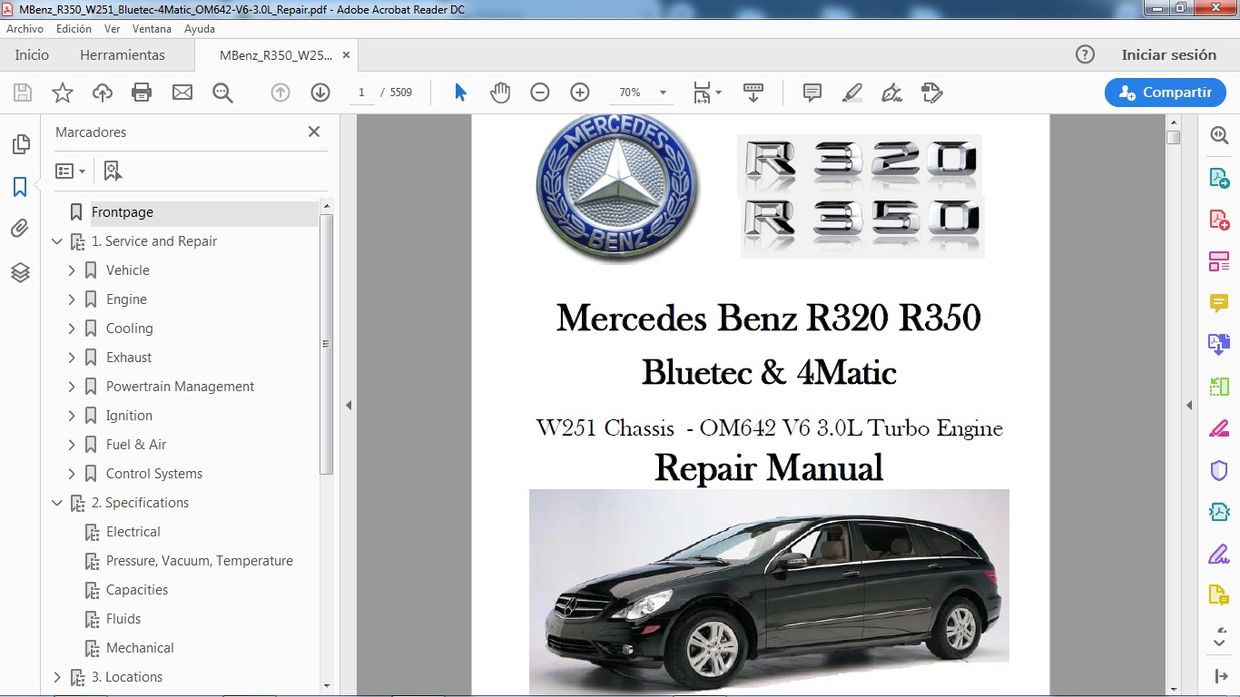Image resolution: width=1240 pixels, height=697 pixels.
Task: Collapse the 1. Service and Repair bookmark
Action: click(x=57, y=241)
